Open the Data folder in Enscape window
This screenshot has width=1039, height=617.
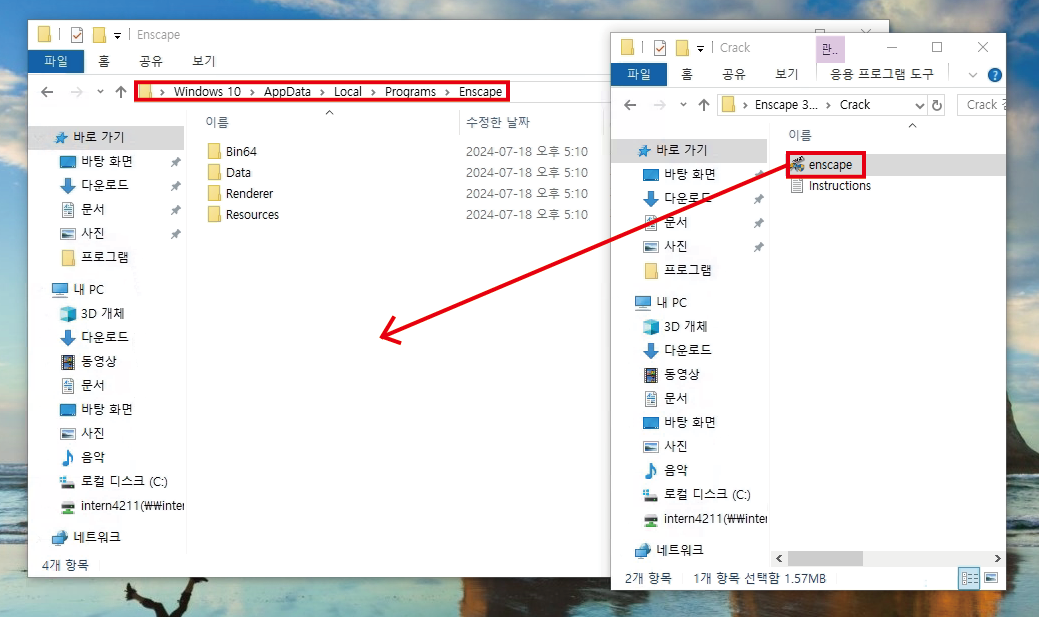point(230,173)
